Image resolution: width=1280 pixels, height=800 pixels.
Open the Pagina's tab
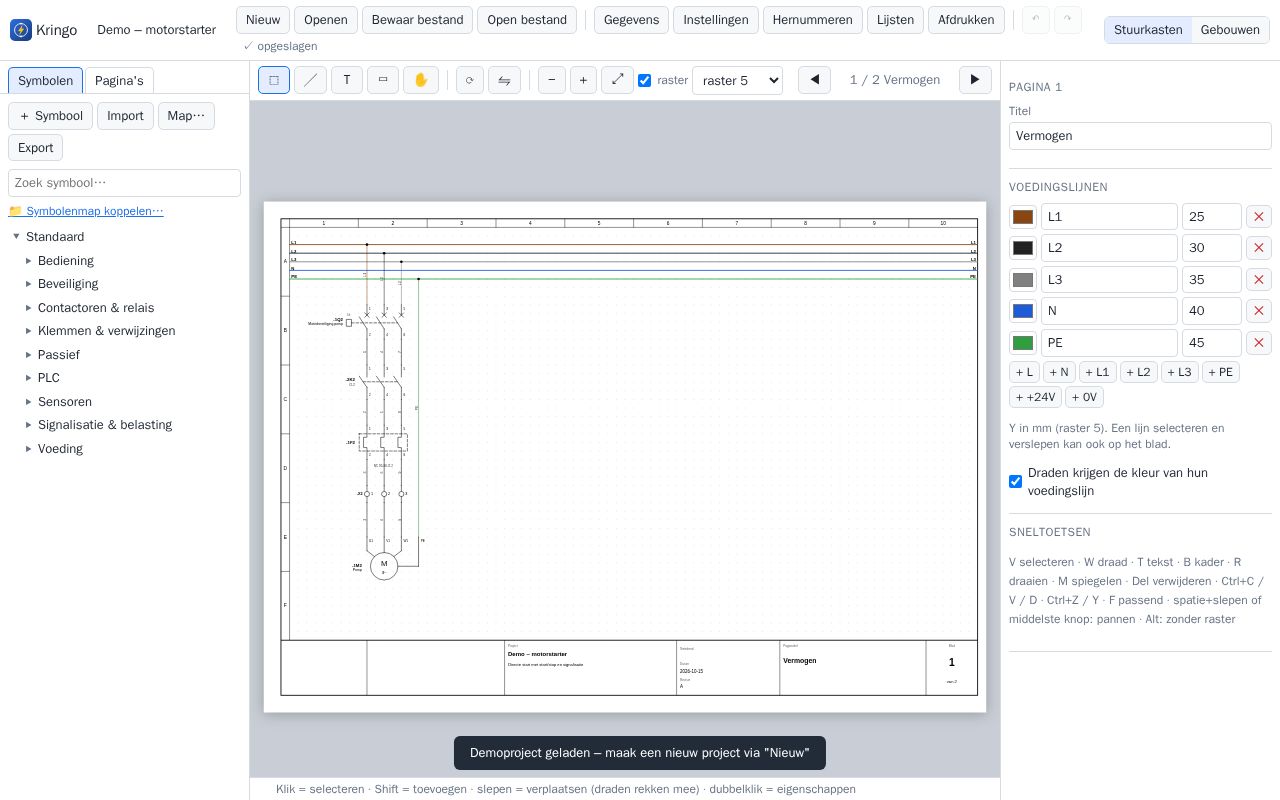pyautogui.click(x=119, y=81)
